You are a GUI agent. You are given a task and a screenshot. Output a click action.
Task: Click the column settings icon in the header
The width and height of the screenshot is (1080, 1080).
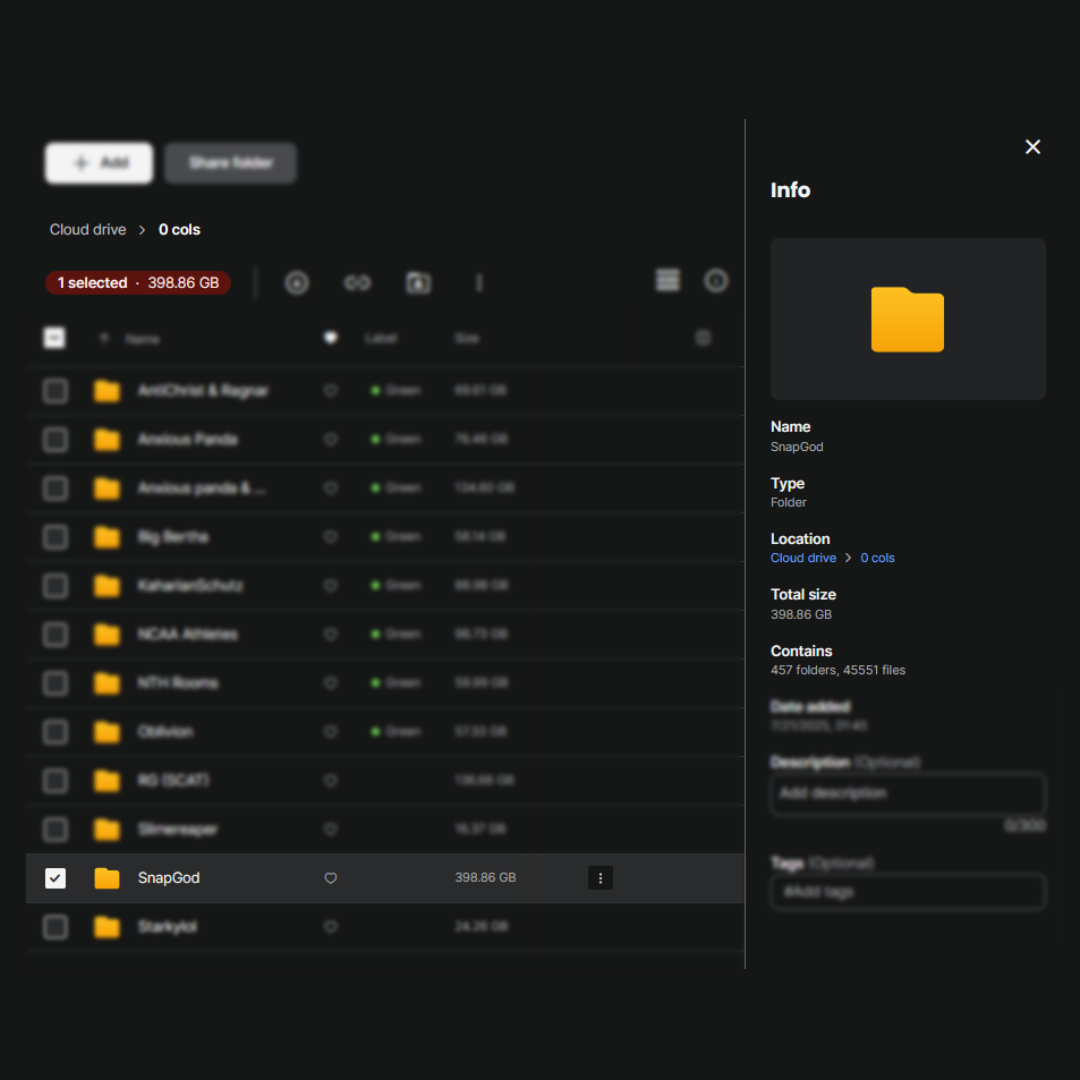(703, 338)
